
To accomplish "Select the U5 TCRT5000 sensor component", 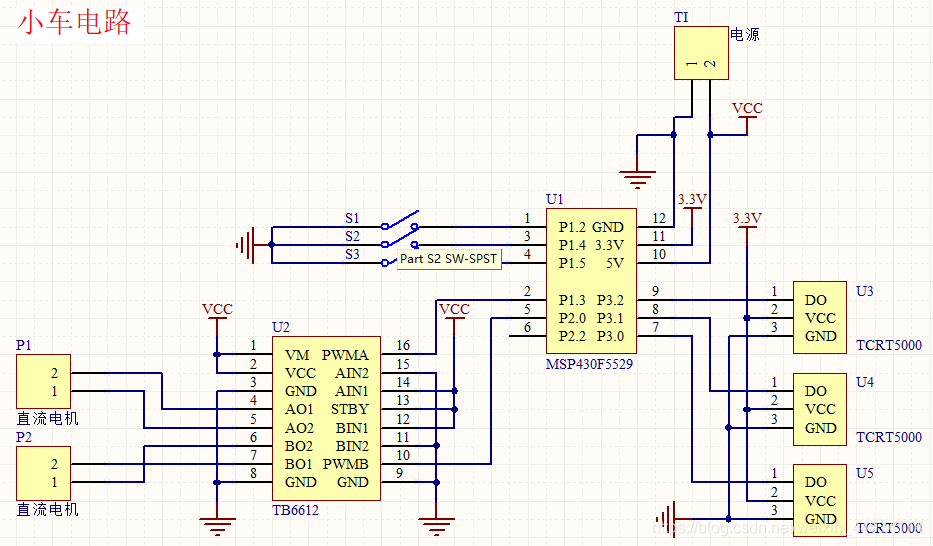I will 820,500.
